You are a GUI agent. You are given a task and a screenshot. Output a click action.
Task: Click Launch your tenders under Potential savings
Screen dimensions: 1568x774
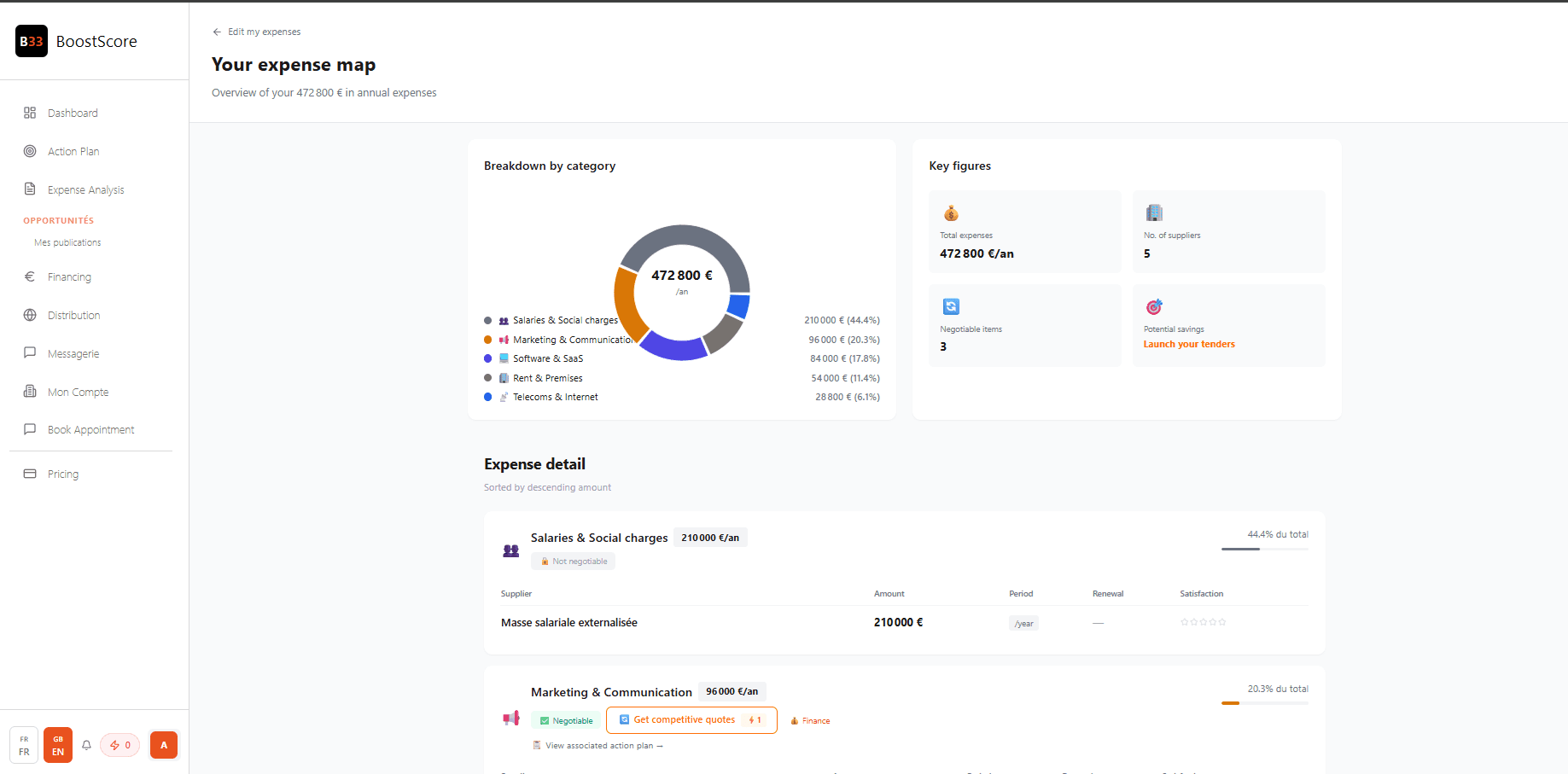(1188, 344)
